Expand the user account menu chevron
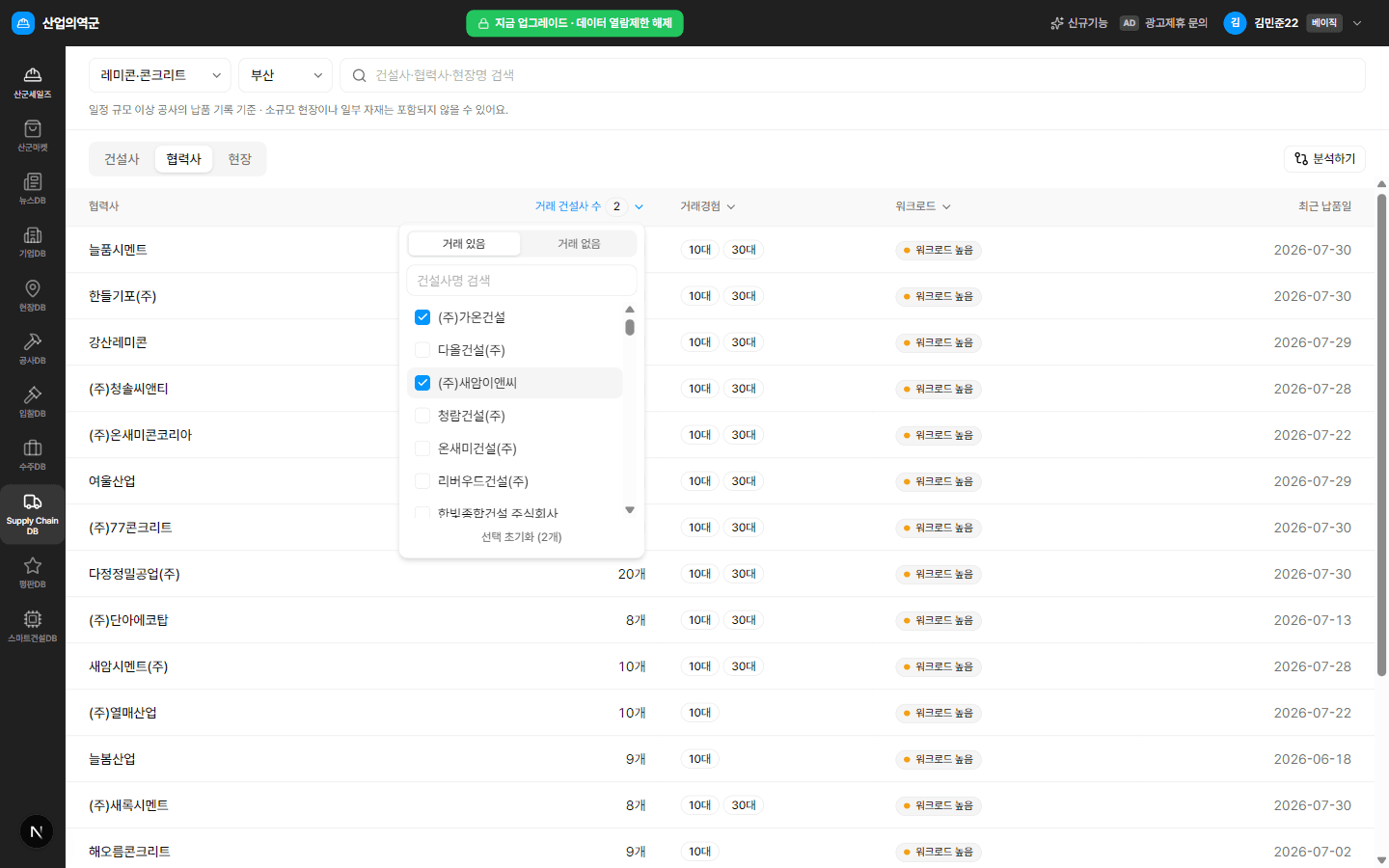This screenshot has height=868, width=1389. coord(1357,23)
